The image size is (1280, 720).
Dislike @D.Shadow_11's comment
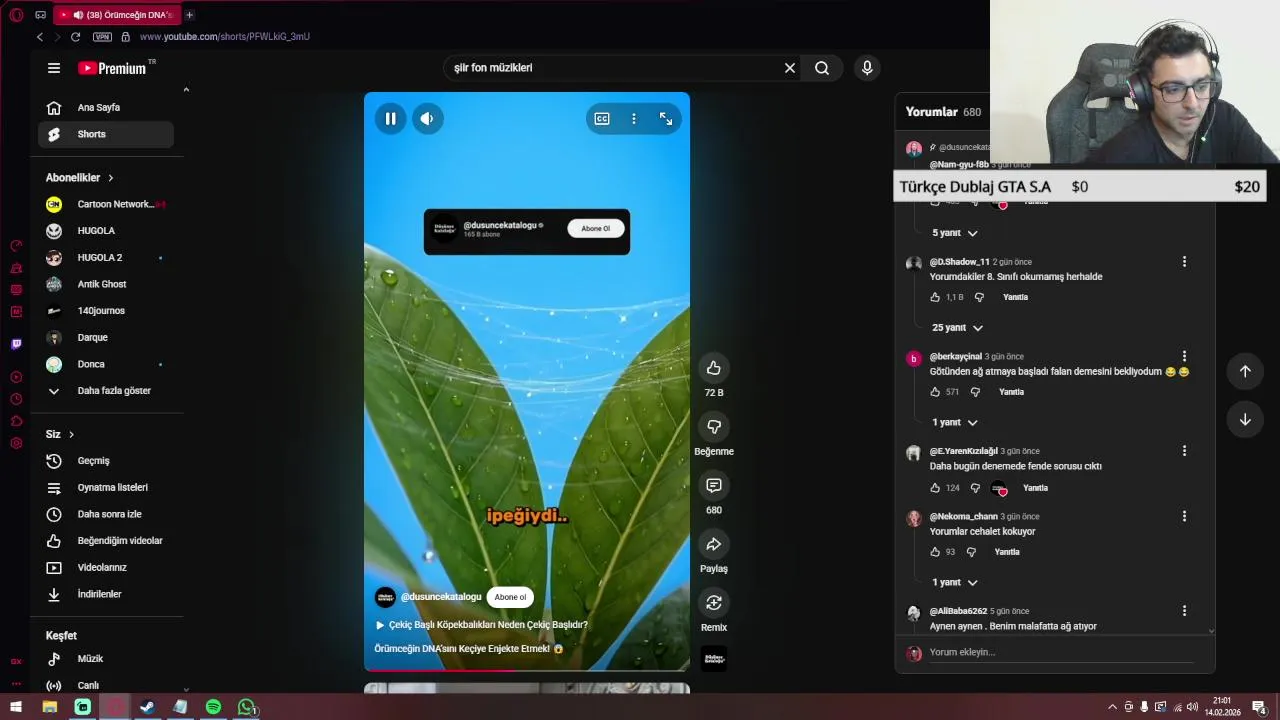coord(979,297)
